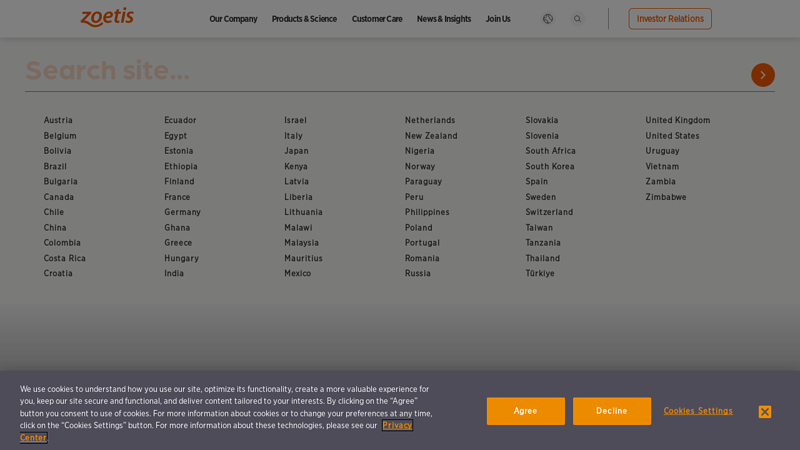
Task: Pick Costa Rica
Action: (x=64, y=258)
